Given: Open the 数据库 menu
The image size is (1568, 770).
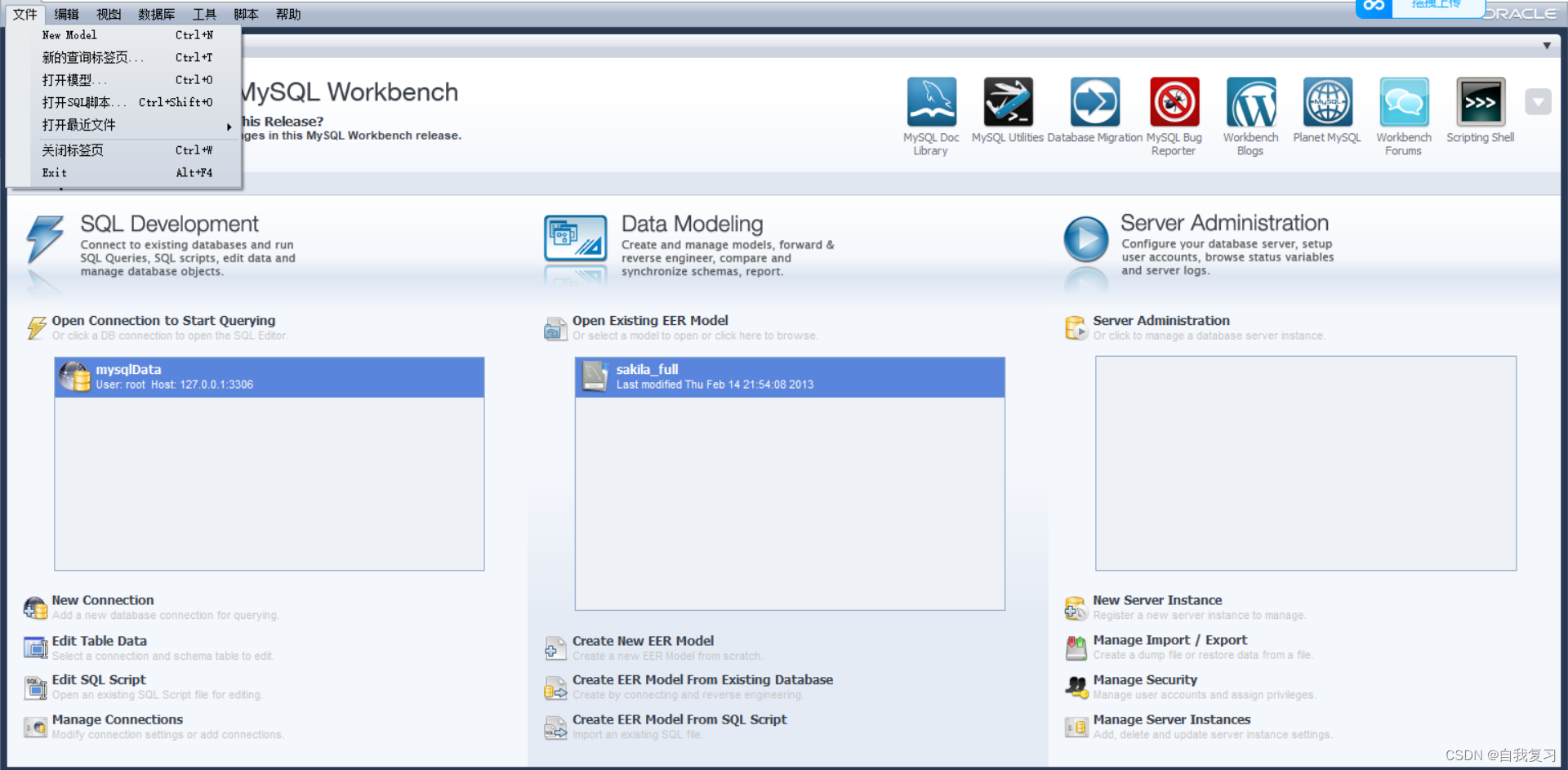Looking at the screenshot, I should [157, 14].
